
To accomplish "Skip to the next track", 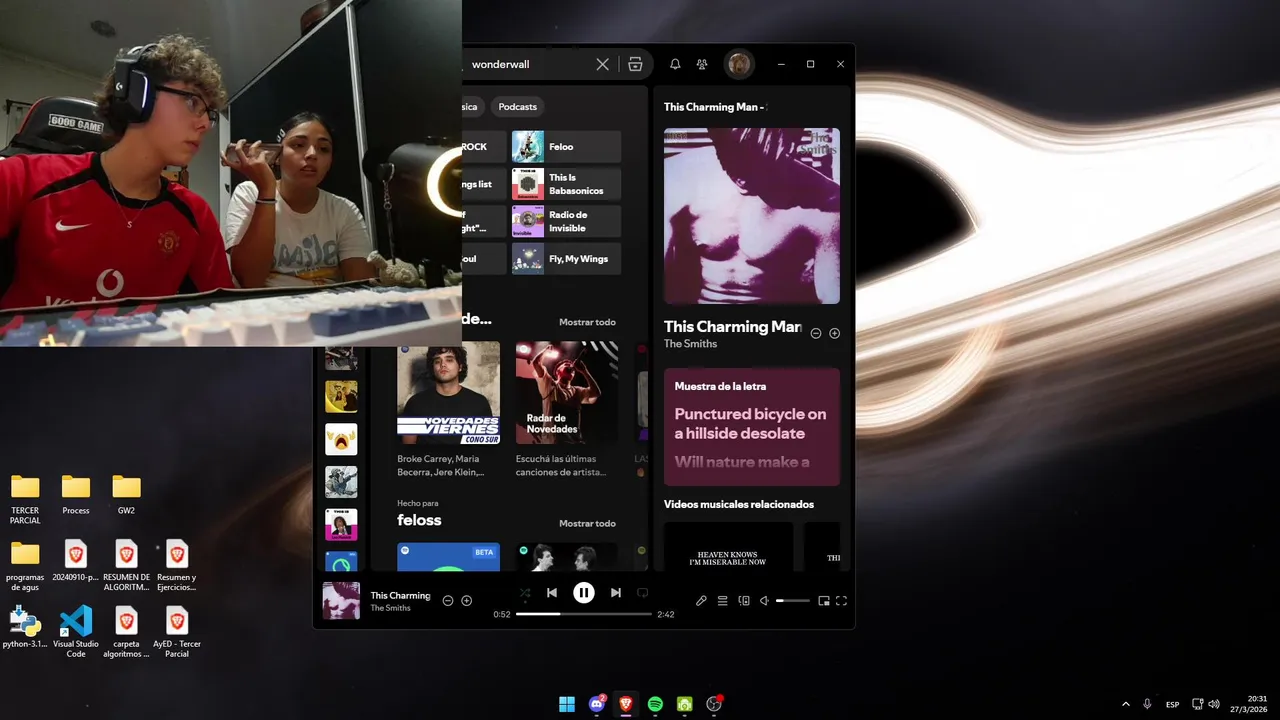I will (616, 593).
